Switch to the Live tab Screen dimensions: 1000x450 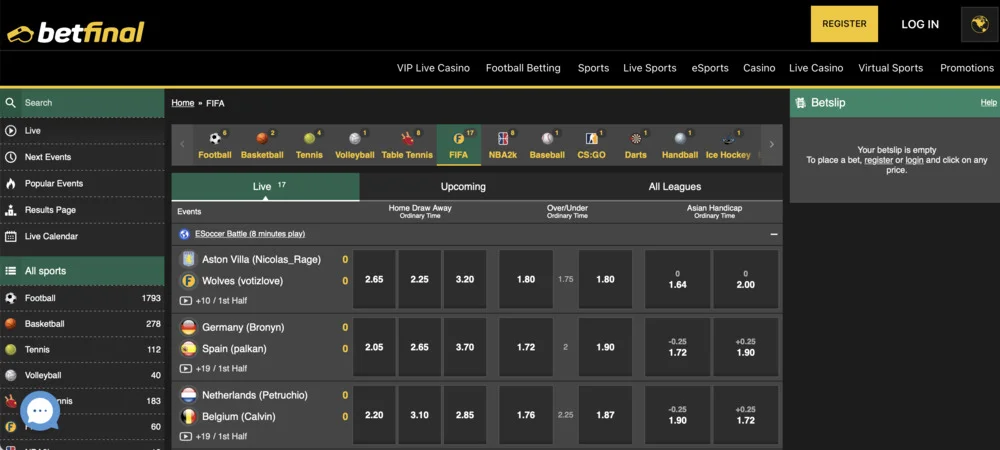tap(265, 187)
